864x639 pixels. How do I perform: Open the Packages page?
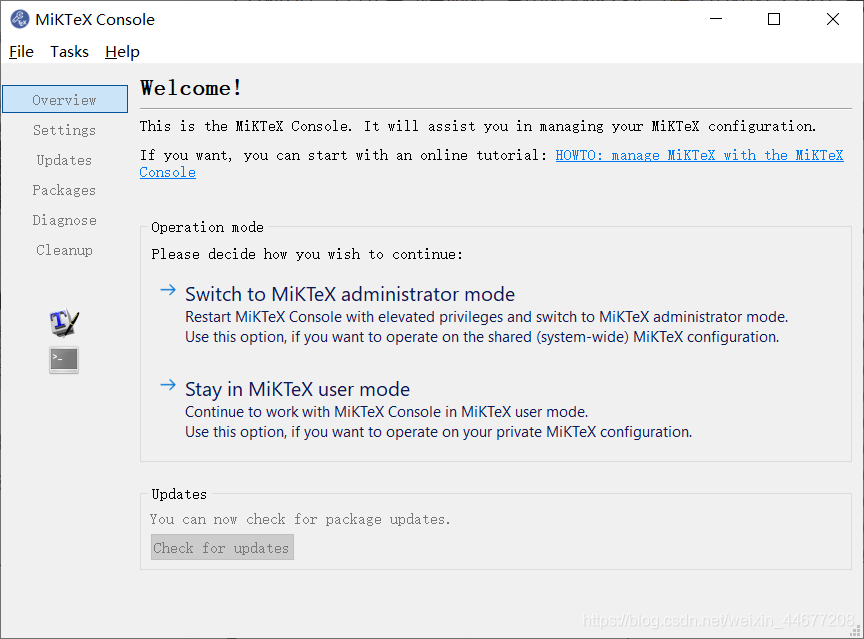coord(64,190)
